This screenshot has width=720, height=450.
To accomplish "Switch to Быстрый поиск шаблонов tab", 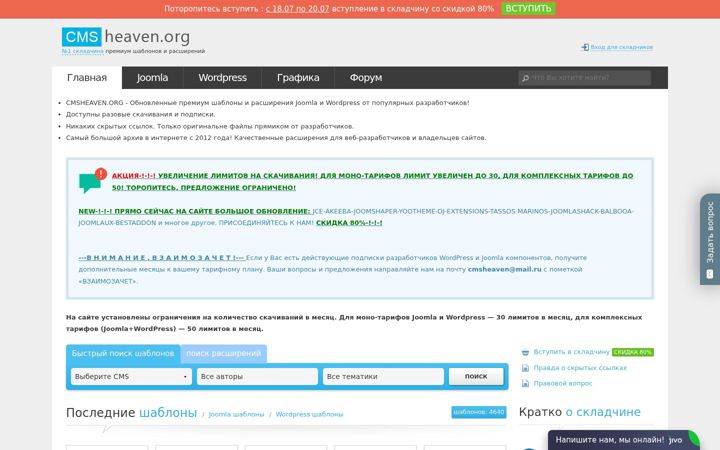I will coord(123,354).
